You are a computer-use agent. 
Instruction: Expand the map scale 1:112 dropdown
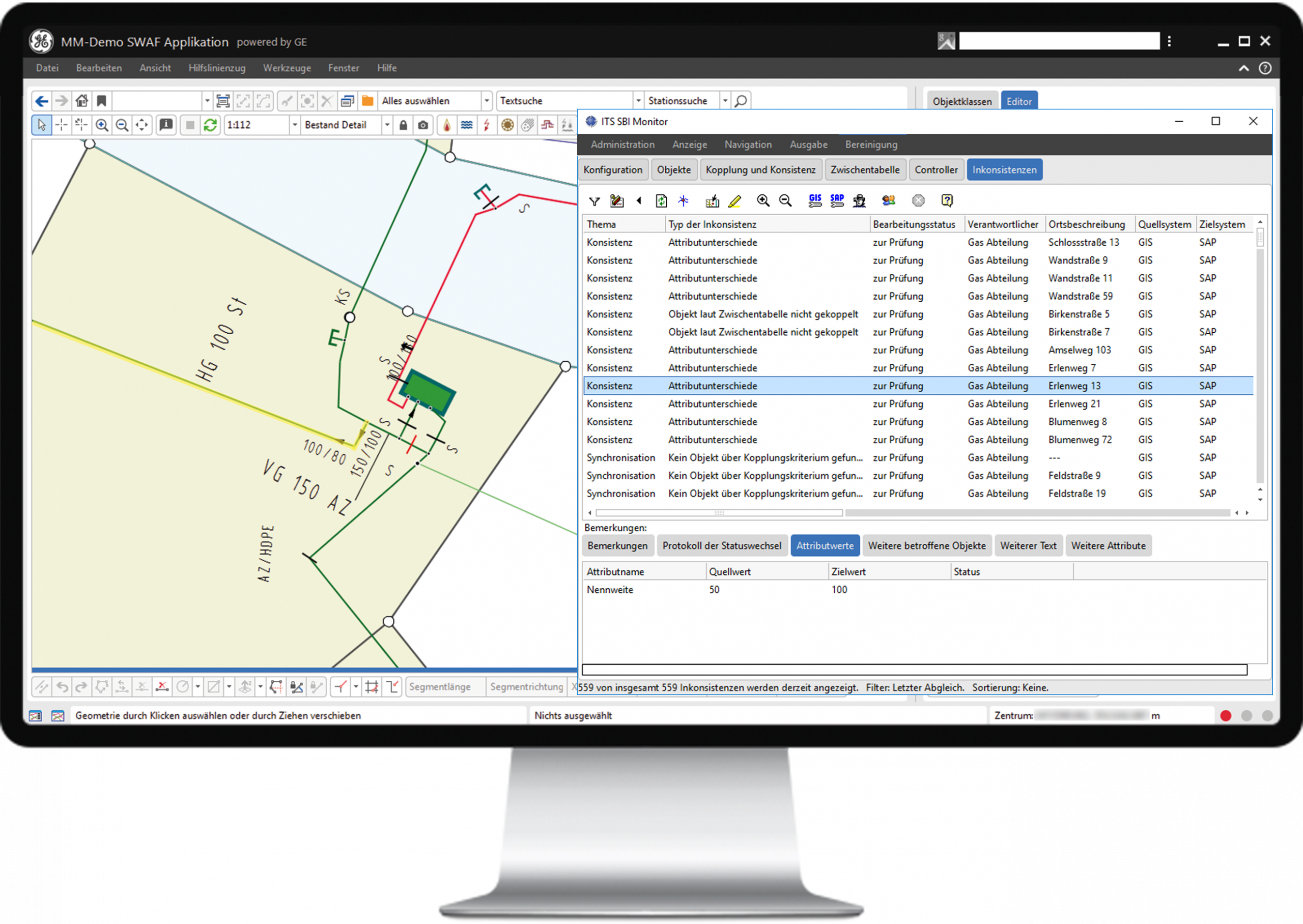[x=294, y=125]
